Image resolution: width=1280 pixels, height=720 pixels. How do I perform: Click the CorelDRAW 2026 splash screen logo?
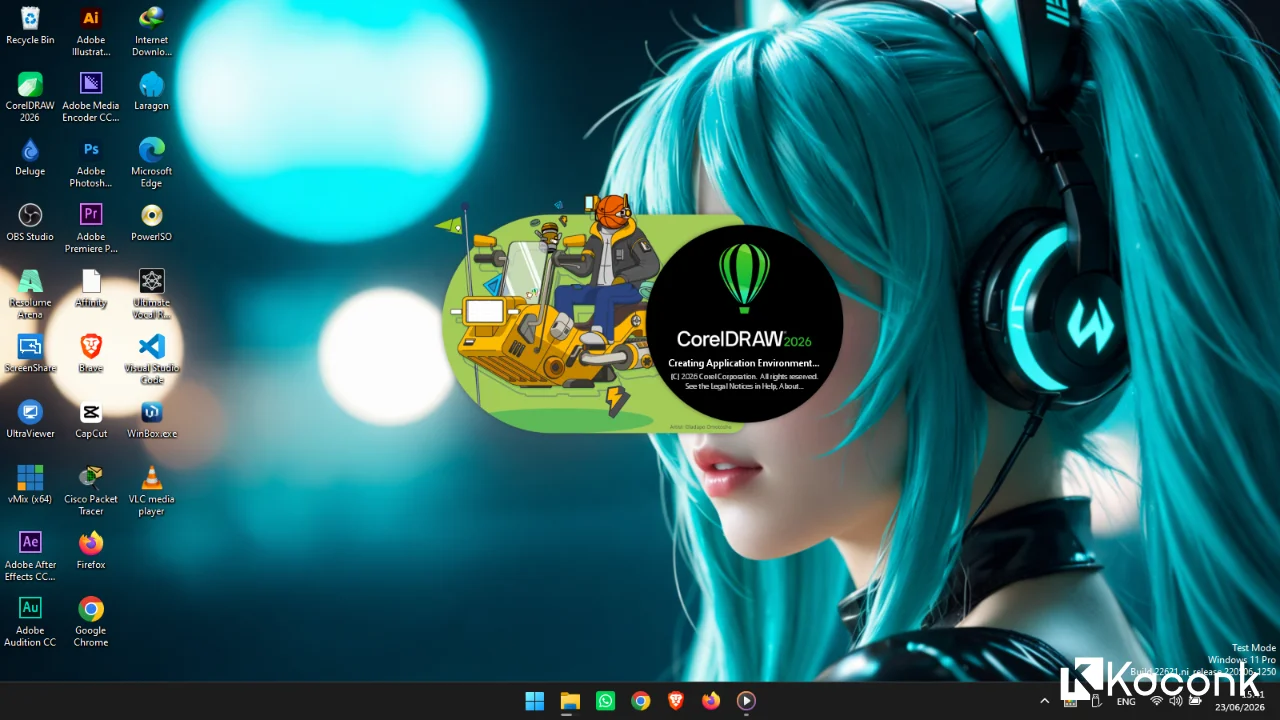click(744, 279)
